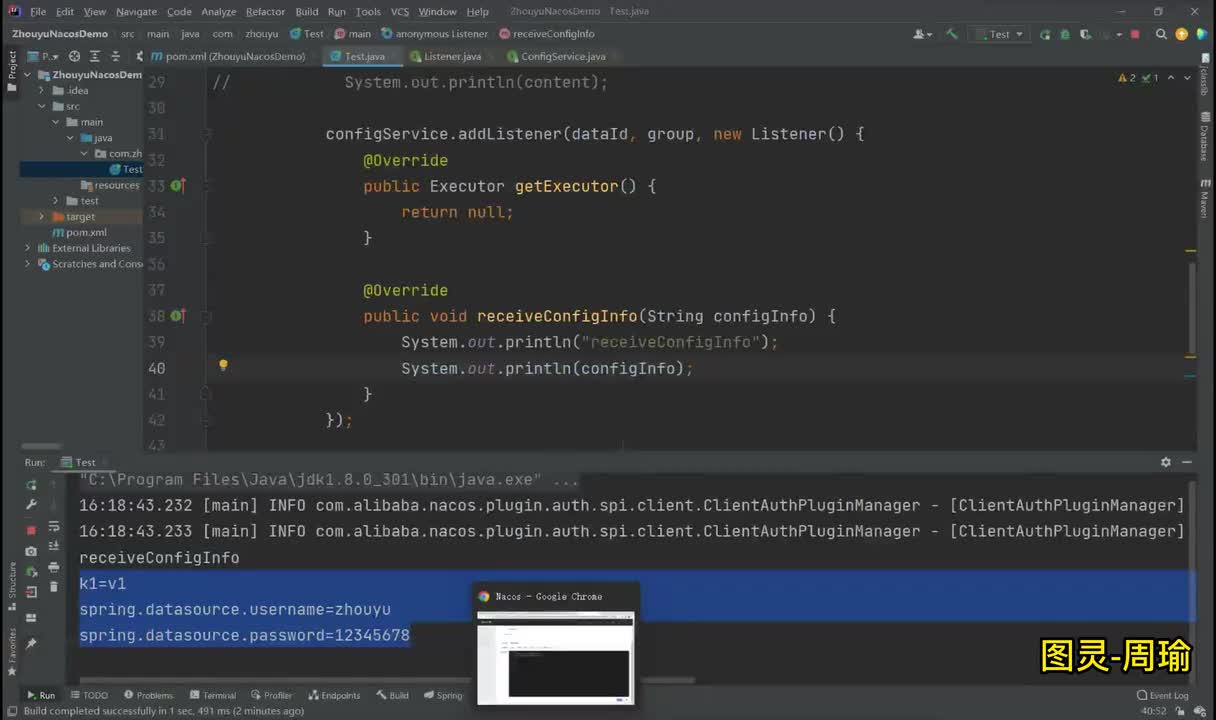This screenshot has height=720, width=1216.
Task: Open the Endpoints tool window
Action: tap(335, 695)
